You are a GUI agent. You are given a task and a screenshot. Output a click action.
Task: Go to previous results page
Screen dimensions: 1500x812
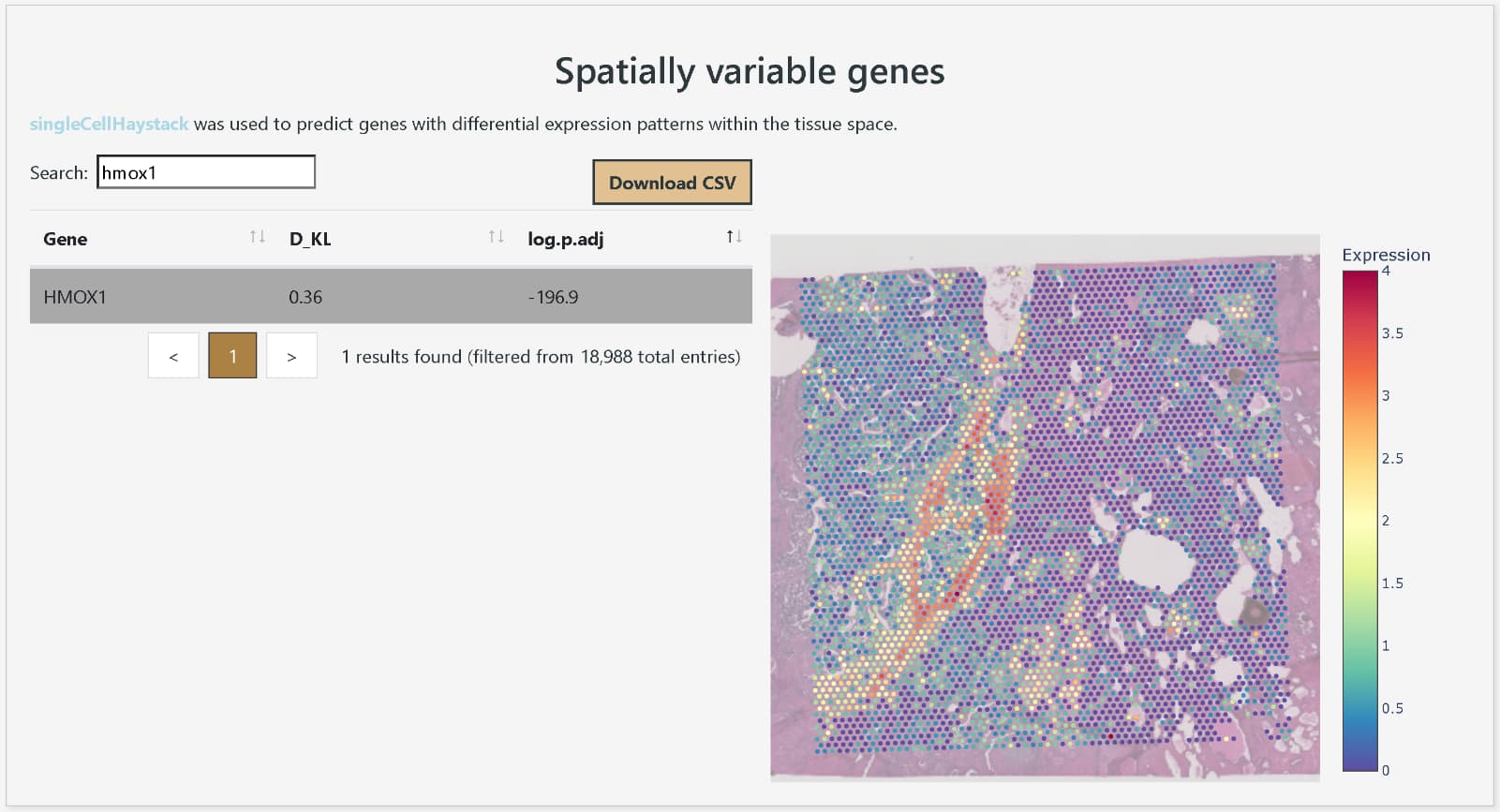(x=173, y=356)
